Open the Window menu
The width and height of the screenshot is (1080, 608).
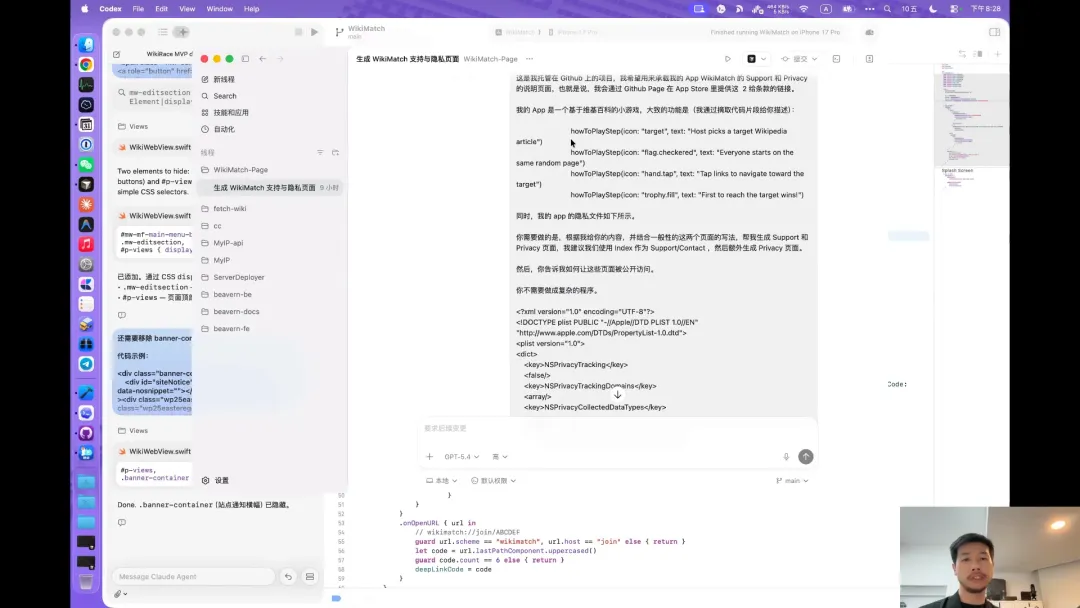[x=219, y=9]
